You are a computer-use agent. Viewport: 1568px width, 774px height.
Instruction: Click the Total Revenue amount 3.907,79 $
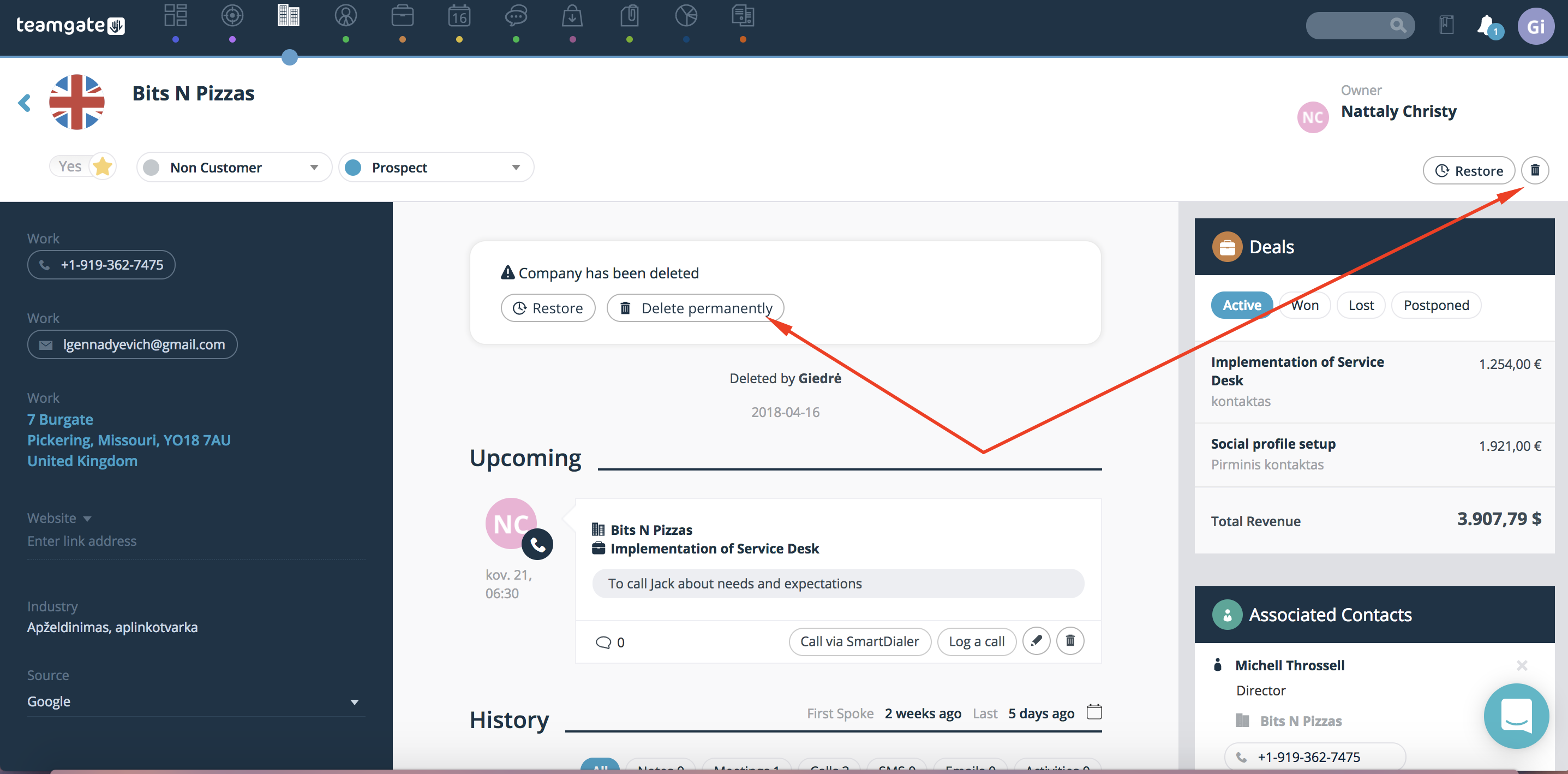click(1499, 519)
